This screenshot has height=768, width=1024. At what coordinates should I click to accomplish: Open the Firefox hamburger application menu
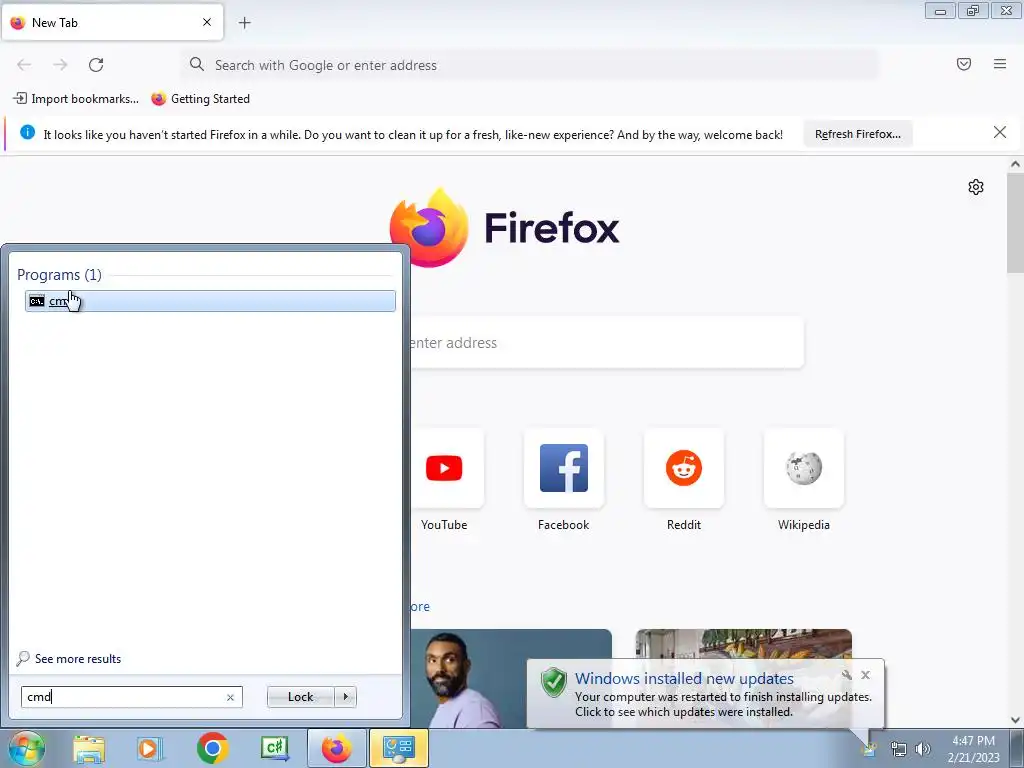(1000, 64)
